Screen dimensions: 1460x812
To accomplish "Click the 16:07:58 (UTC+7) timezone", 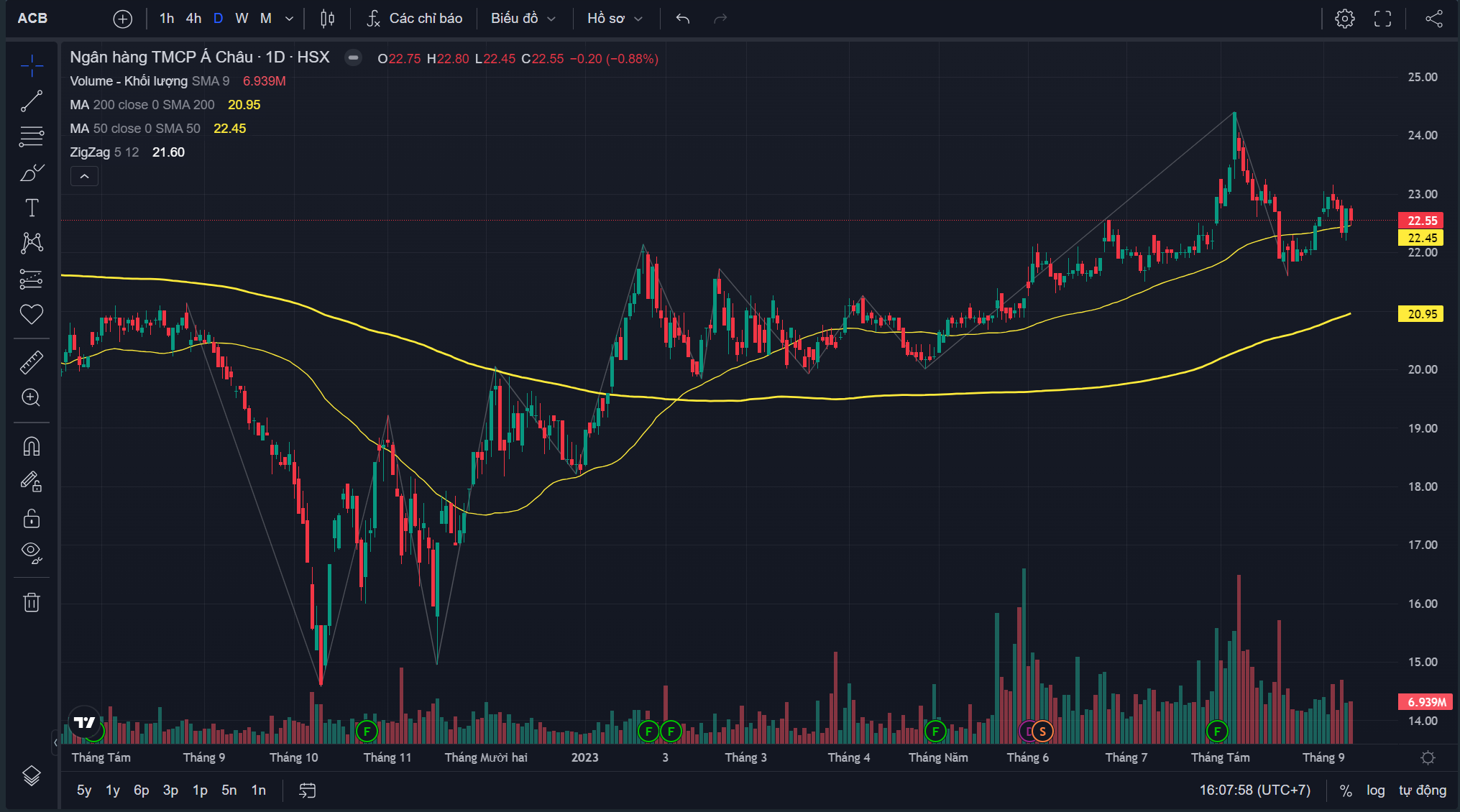I will 1255,790.
